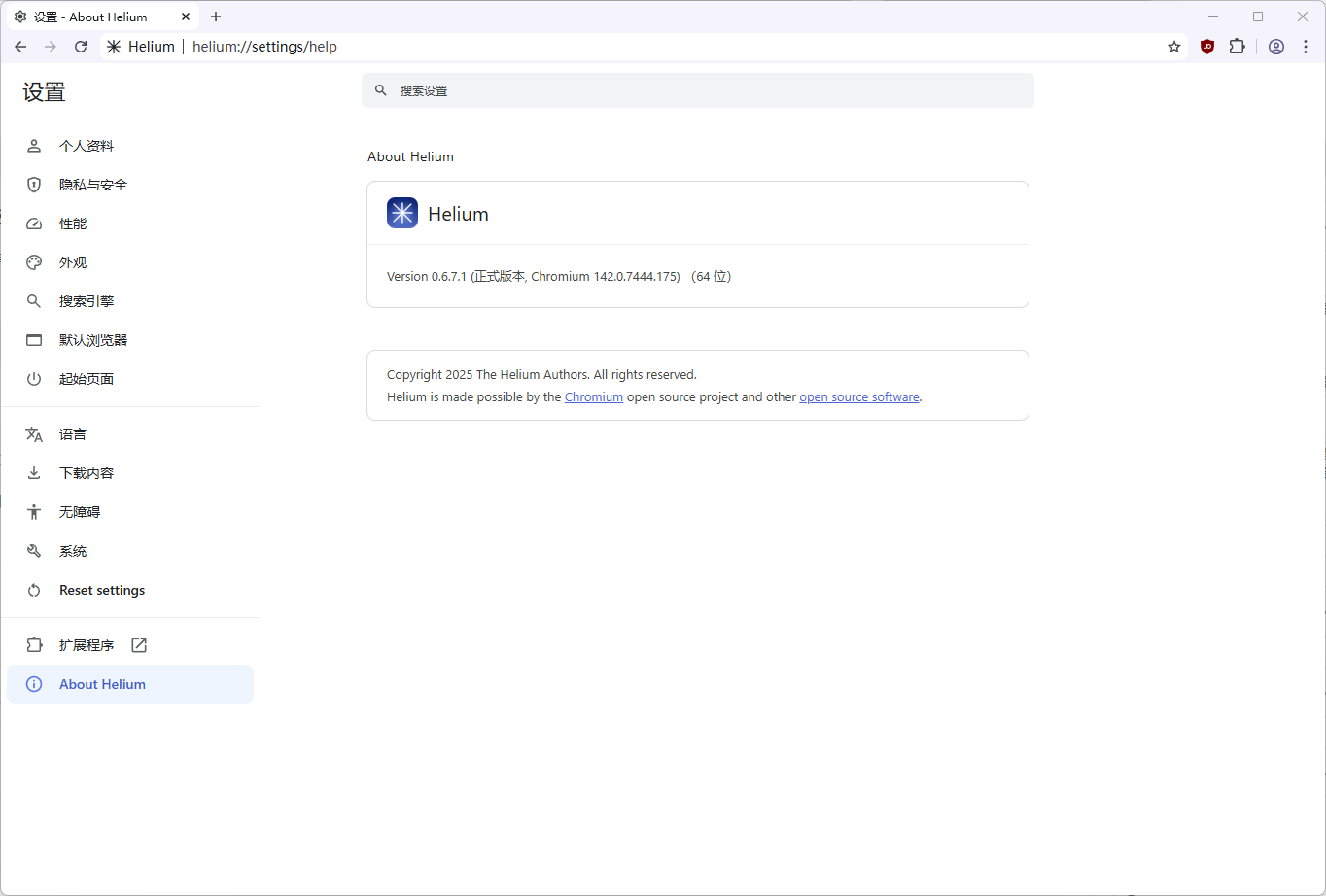The image size is (1326, 896).
Task: Select 外观 in the sidebar
Action: [x=73, y=262]
